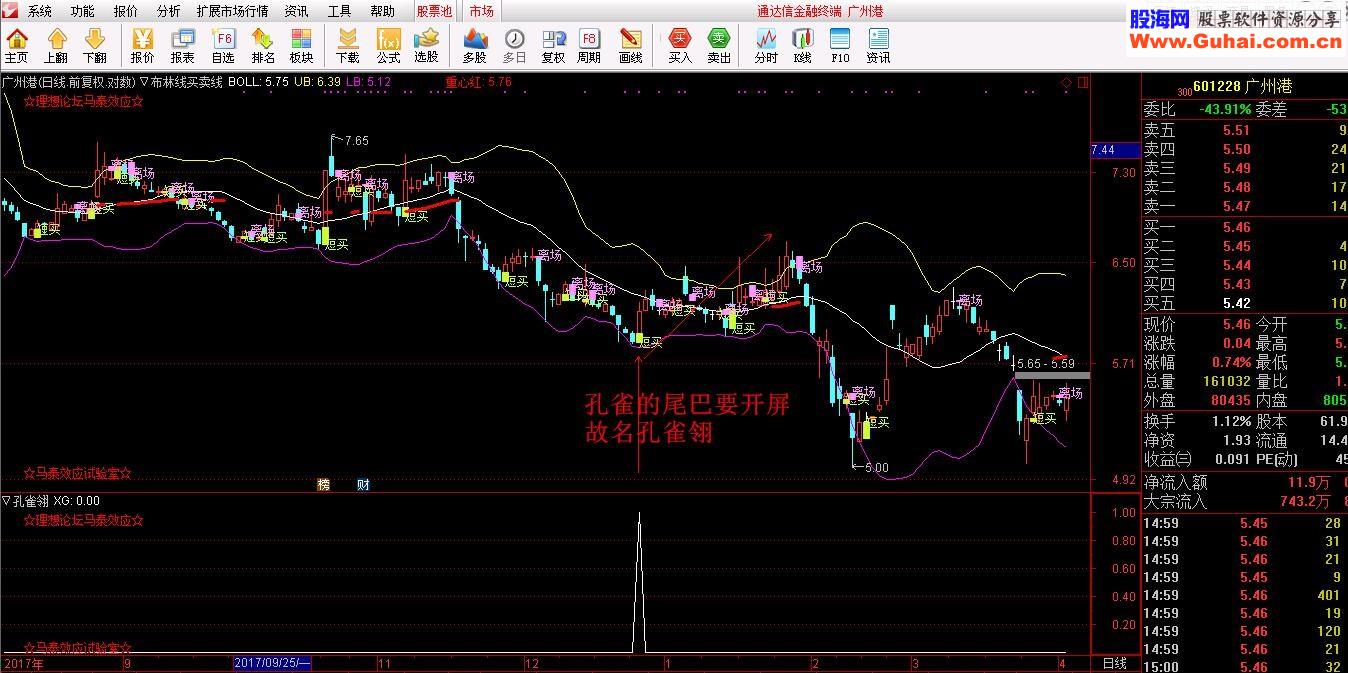Open the 资讯 news toolbar icon
1348x673 pixels.
tap(878, 45)
